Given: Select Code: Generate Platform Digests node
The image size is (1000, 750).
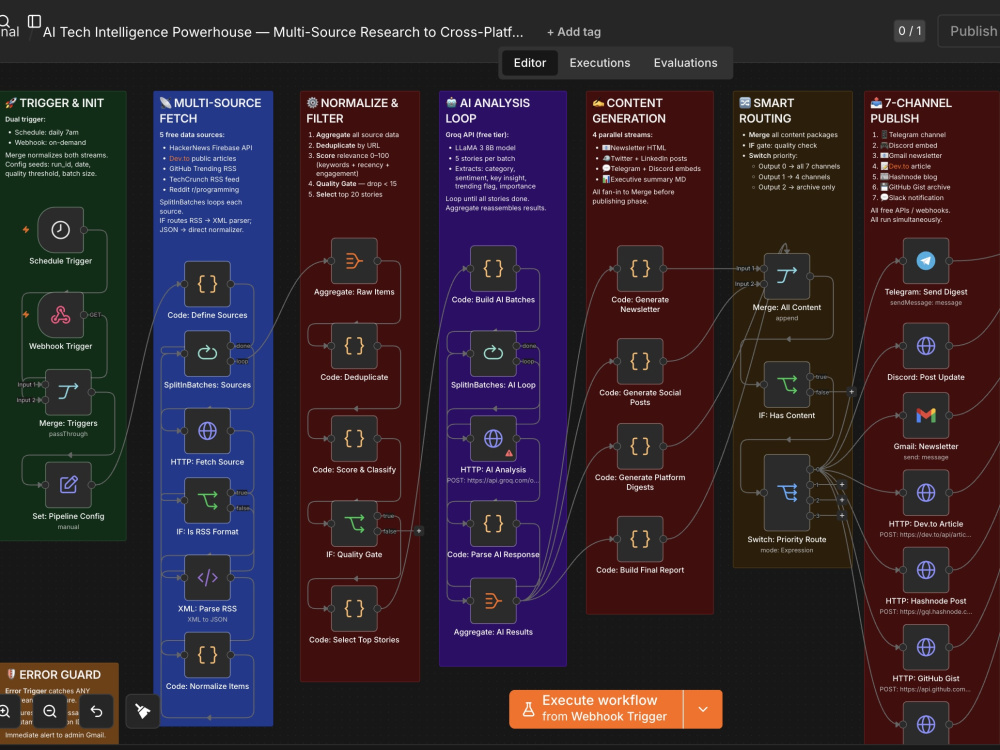Looking at the screenshot, I should point(640,446).
